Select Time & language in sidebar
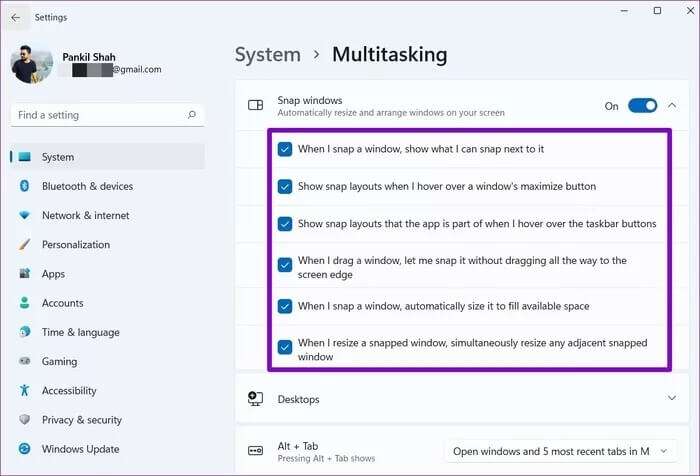Screen dimensions: 700x476 click(80, 332)
